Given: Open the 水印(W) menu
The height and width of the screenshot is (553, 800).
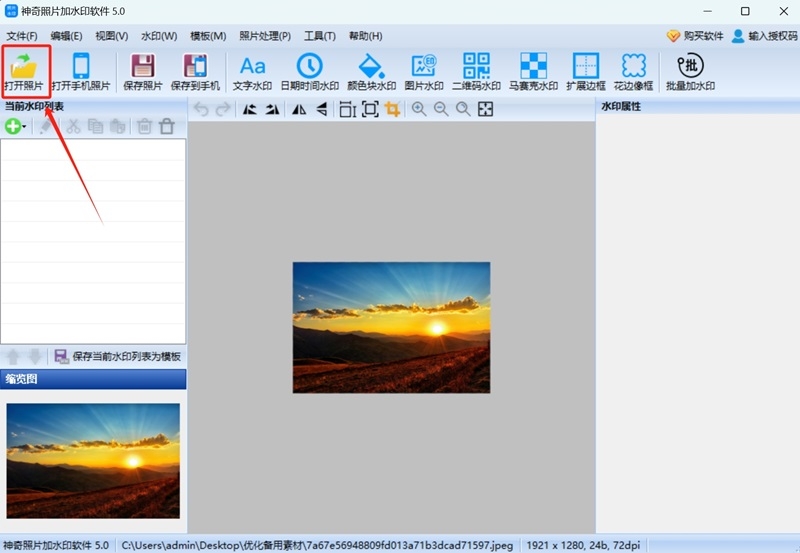Looking at the screenshot, I should click(159, 36).
